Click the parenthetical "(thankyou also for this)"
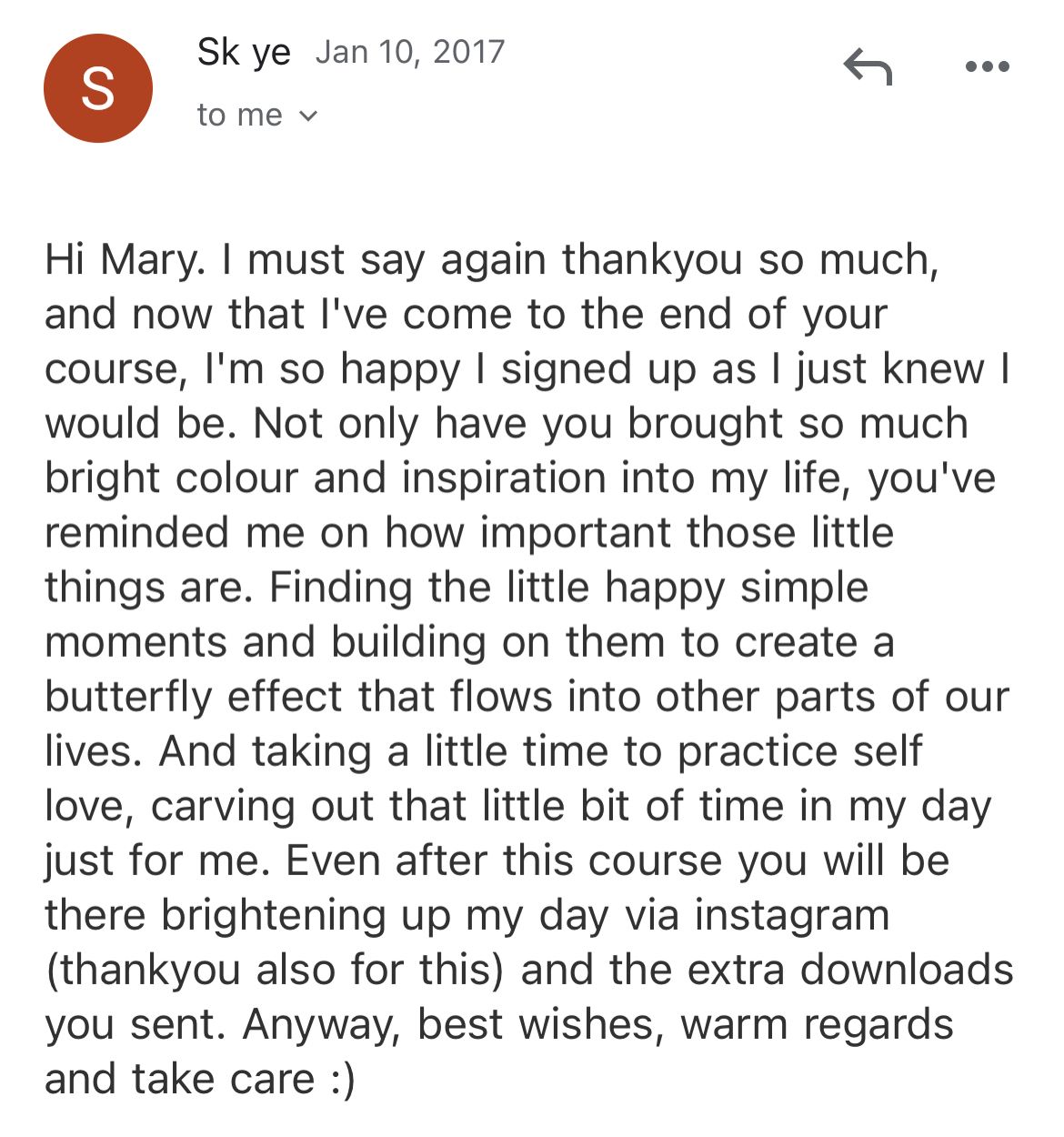 [x=275, y=970]
